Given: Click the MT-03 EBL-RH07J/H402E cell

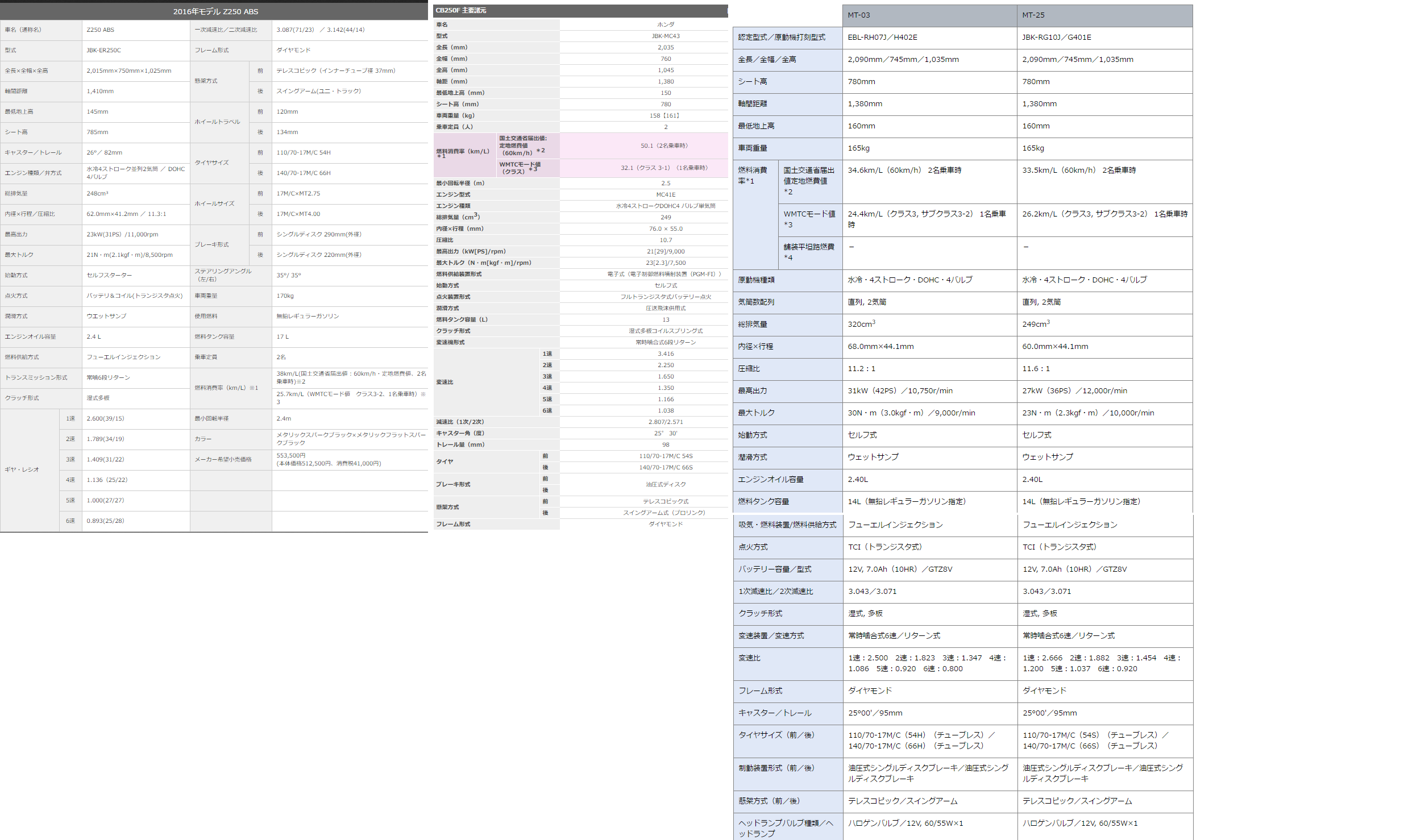Looking at the screenshot, I should 882,38.
